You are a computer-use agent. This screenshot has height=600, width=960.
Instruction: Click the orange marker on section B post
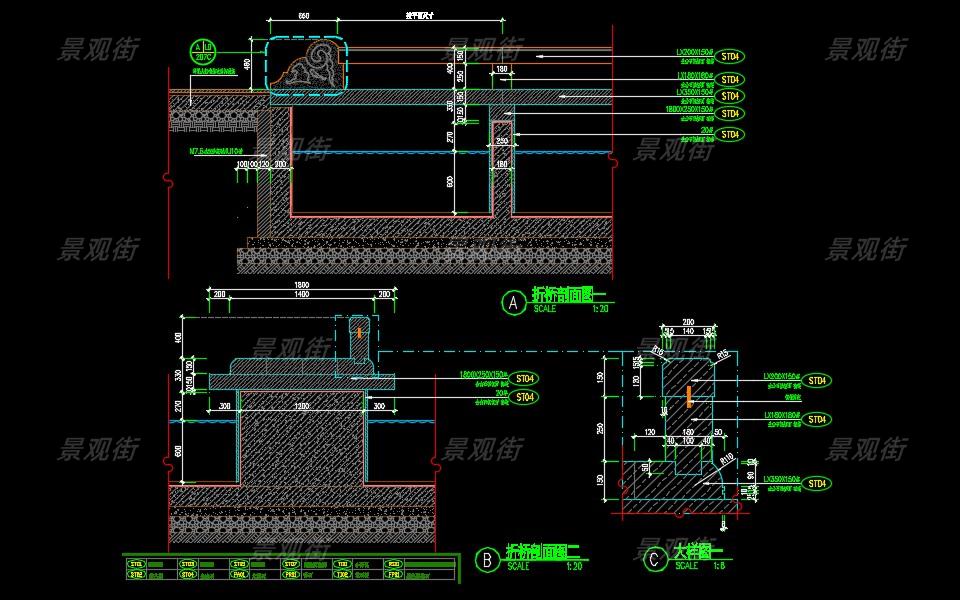[x=357, y=329]
